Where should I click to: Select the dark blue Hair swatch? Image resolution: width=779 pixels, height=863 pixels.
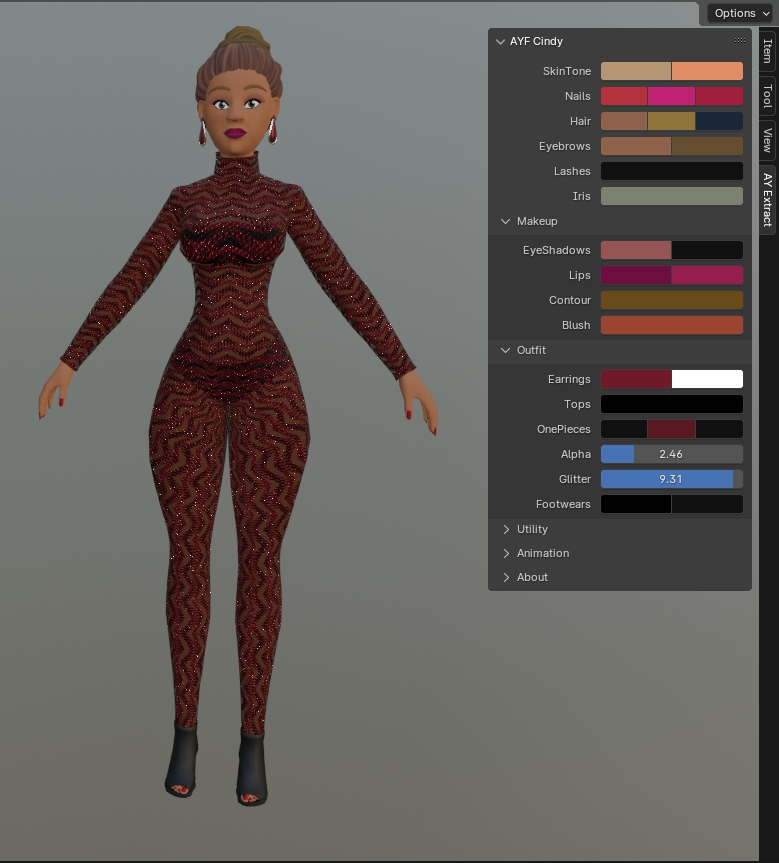coord(719,121)
